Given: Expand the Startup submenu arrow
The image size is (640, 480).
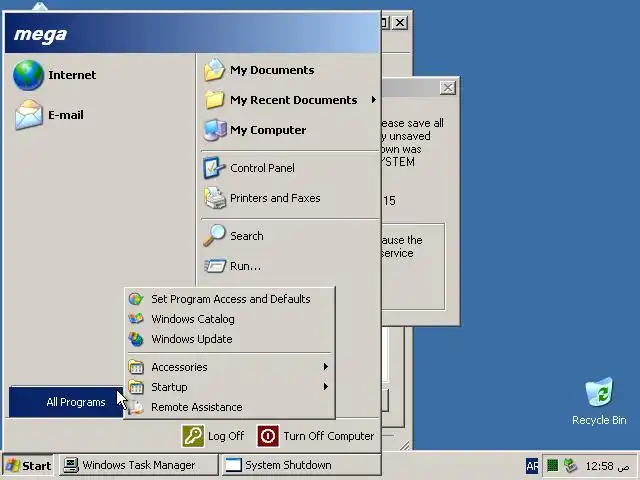Looking at the screenshot, I should 325,386.
